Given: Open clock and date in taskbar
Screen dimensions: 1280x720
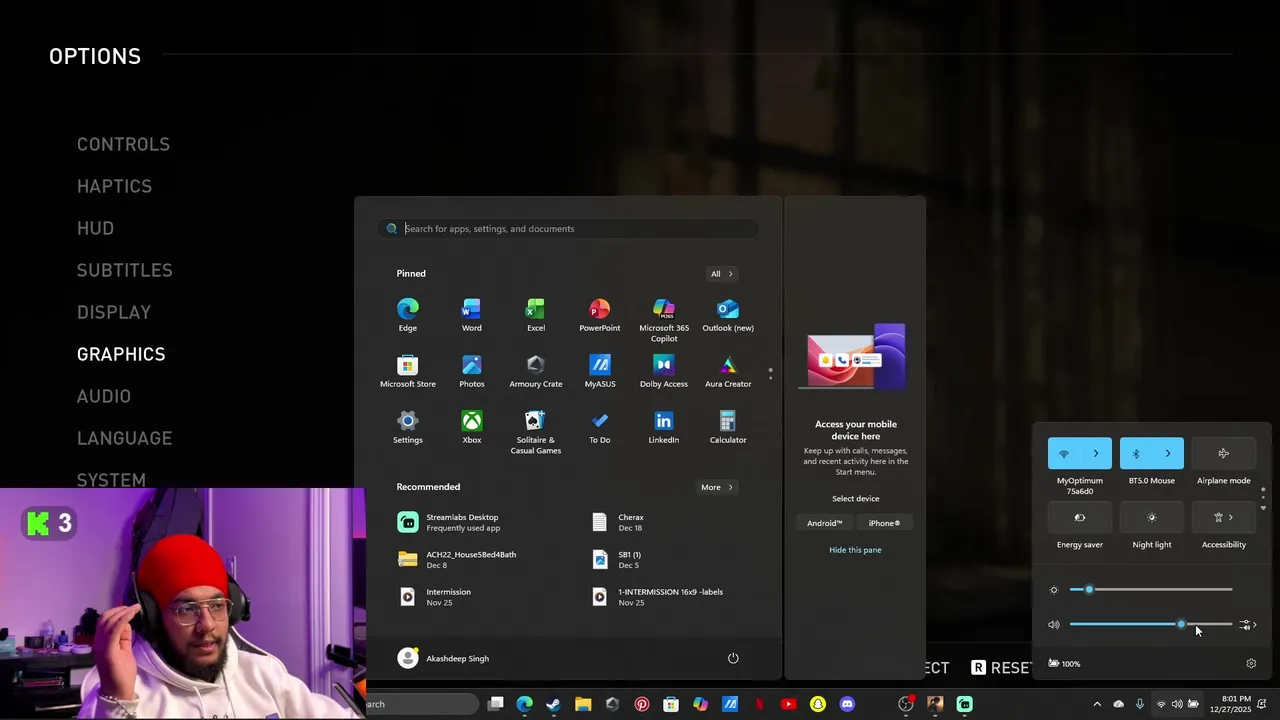Looking at the screenshot, I should (1236, 704).
